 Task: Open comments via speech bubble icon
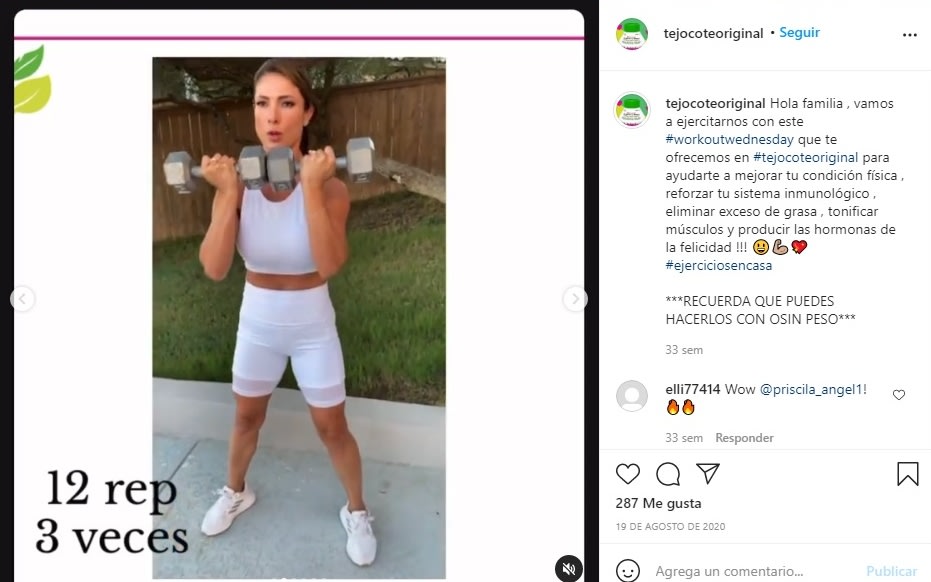click(668, 474)
